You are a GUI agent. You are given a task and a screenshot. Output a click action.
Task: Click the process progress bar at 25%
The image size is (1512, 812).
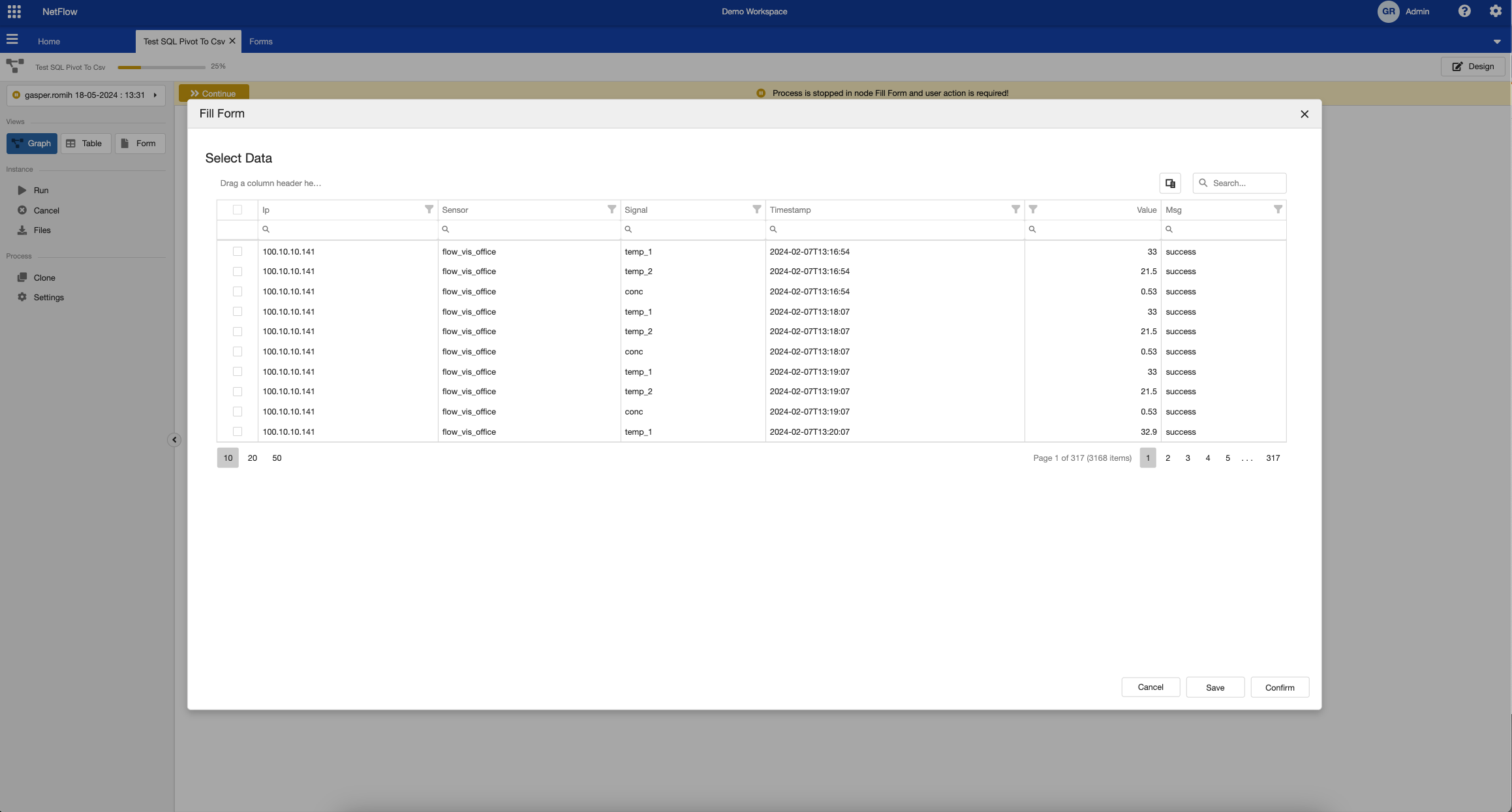(x=161, y=67)
